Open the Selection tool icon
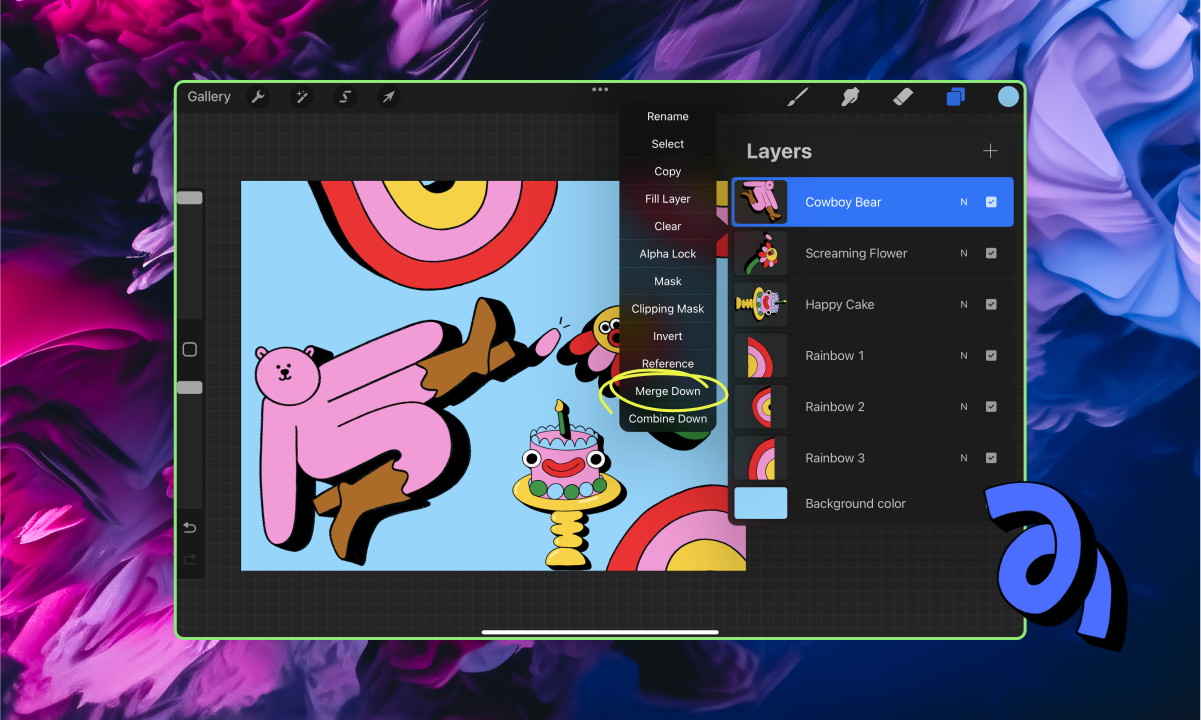The height and width of the screenshot is (720, 1201). coord(344,96)
